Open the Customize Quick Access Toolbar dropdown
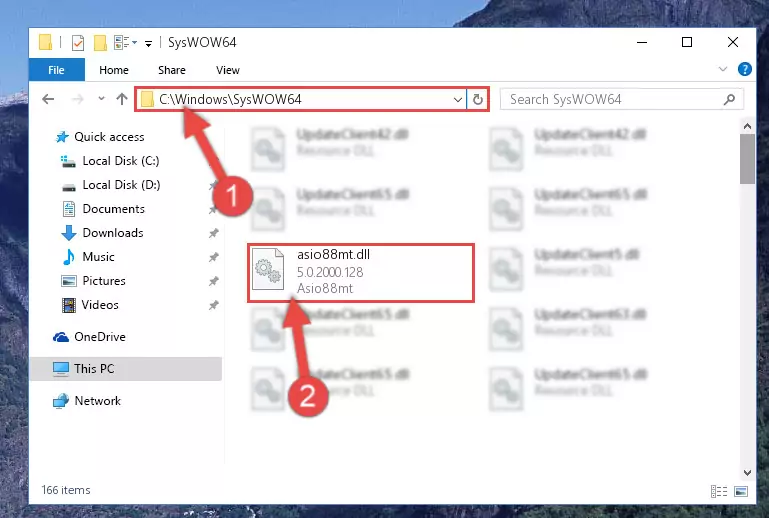 (148, 44)
